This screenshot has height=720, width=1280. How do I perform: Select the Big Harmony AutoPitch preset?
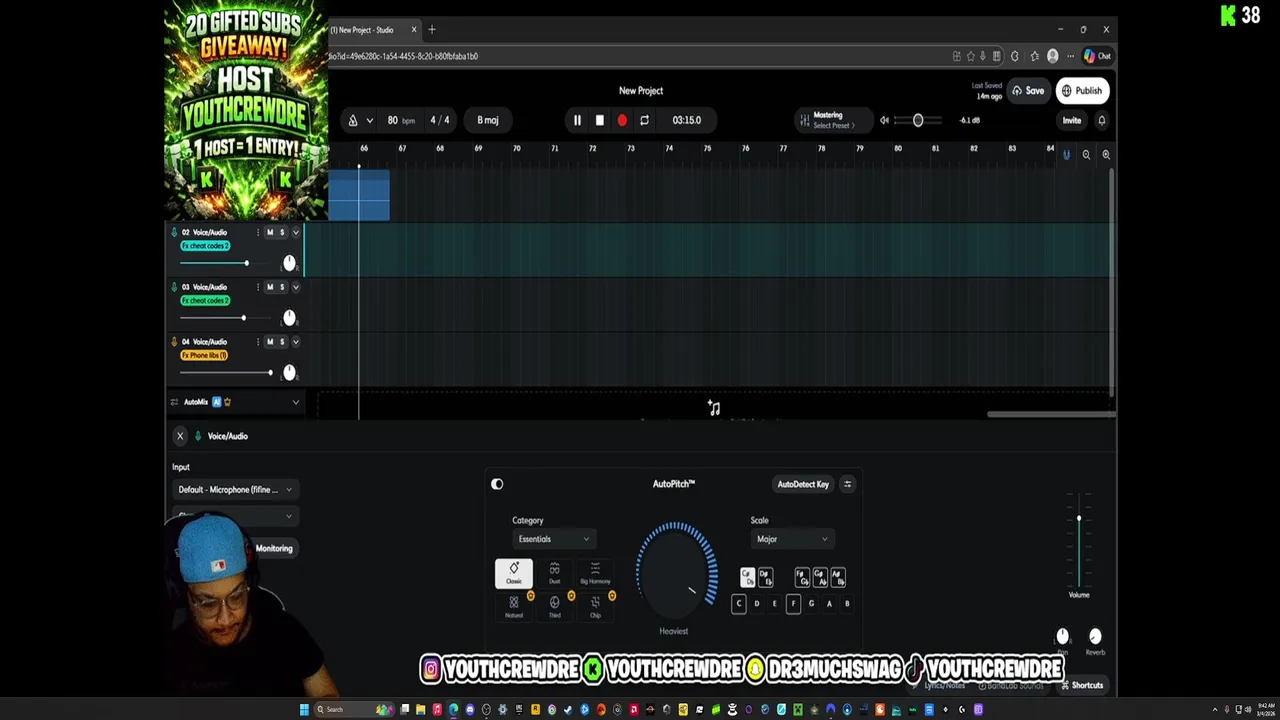pyautogui.click(x=595, y=573)
